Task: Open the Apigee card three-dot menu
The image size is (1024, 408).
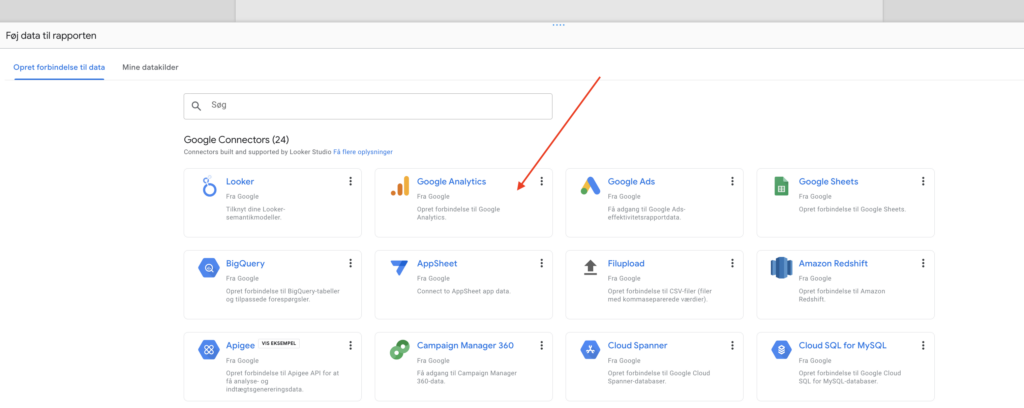Action: (x=351, y=345)
